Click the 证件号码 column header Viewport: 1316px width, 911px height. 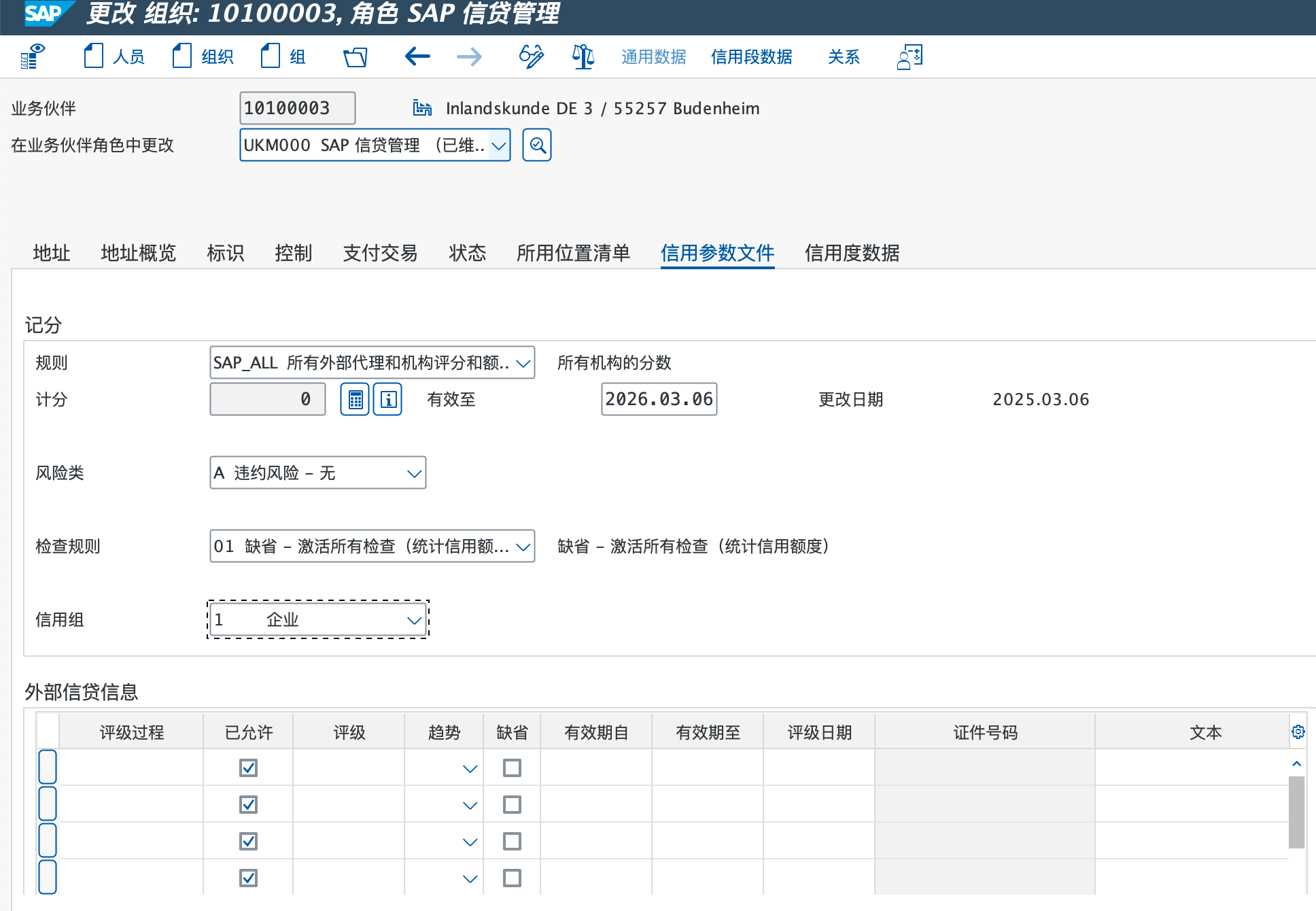click(985, 732)
